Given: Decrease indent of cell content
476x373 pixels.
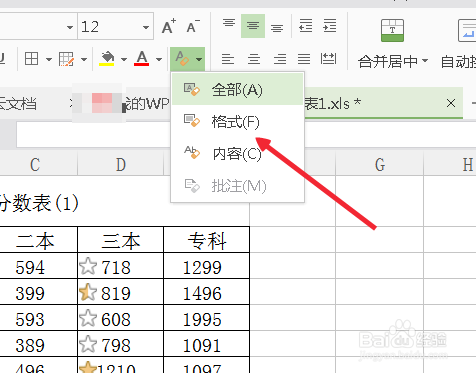Looking at the screenshot, I should coord(306,26).
